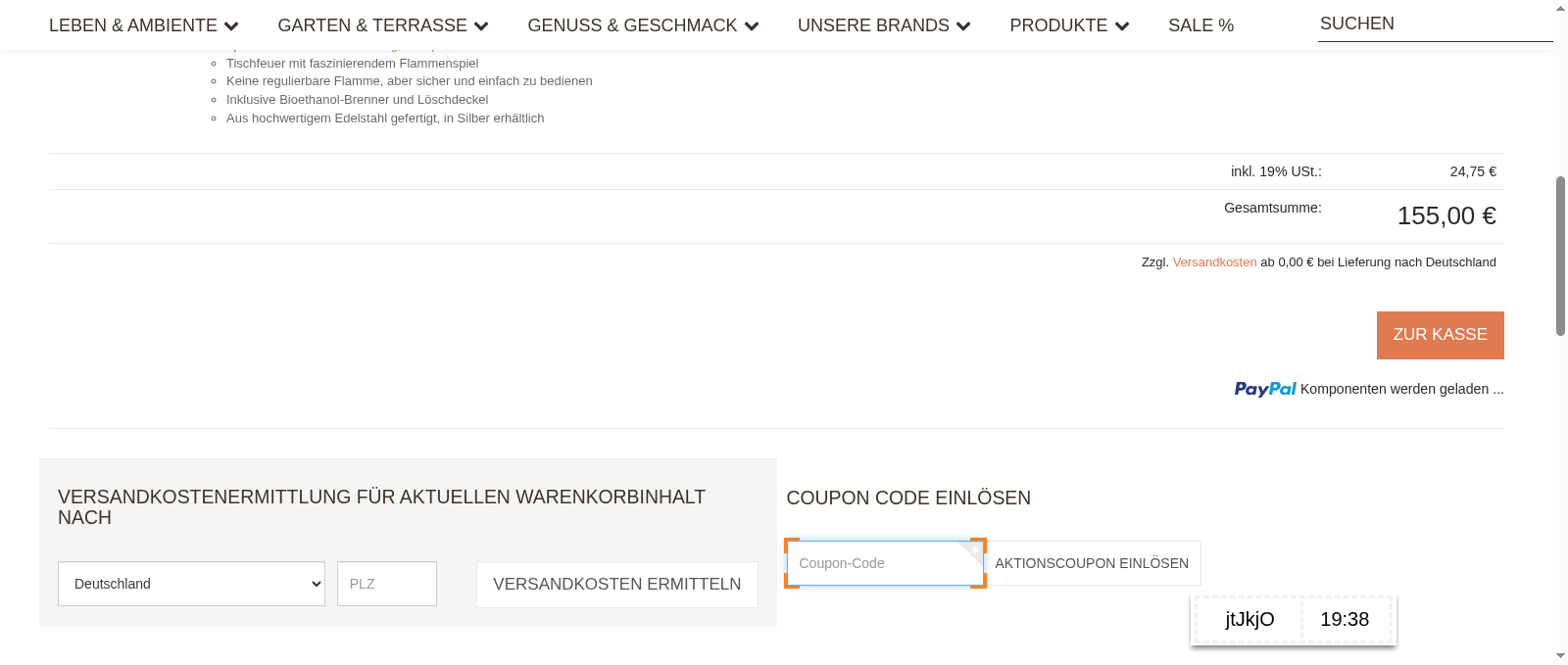The image size is (1568, 665).
Task: Open the Versandkosten link
Action: point(1214,261)
